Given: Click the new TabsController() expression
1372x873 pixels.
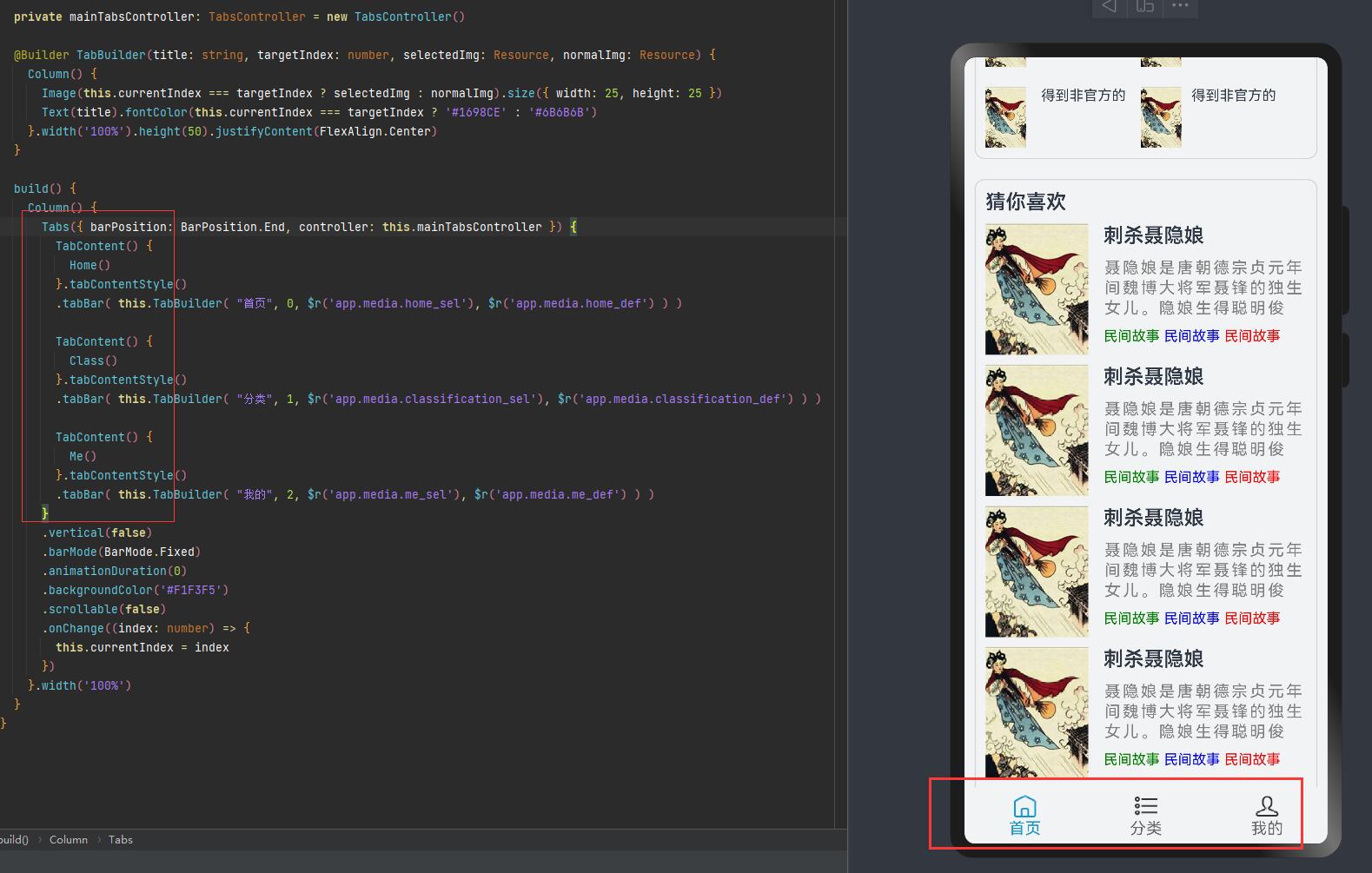Looking at the screenshot, I should (x=396, y=17).
